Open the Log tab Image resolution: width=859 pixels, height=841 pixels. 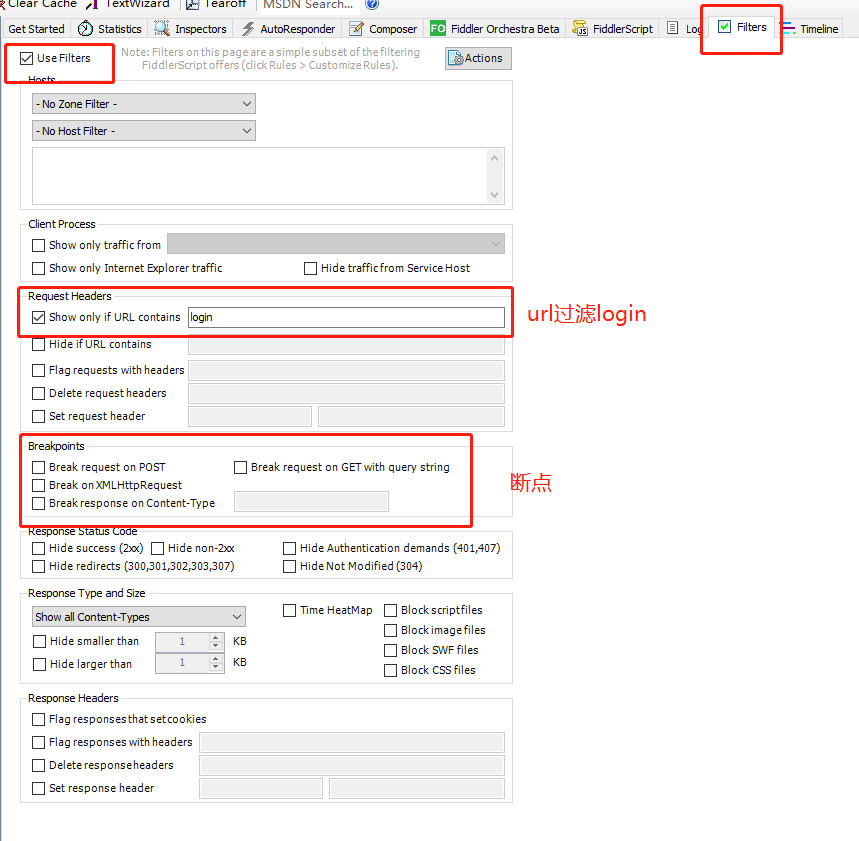[x=693, y=29]
